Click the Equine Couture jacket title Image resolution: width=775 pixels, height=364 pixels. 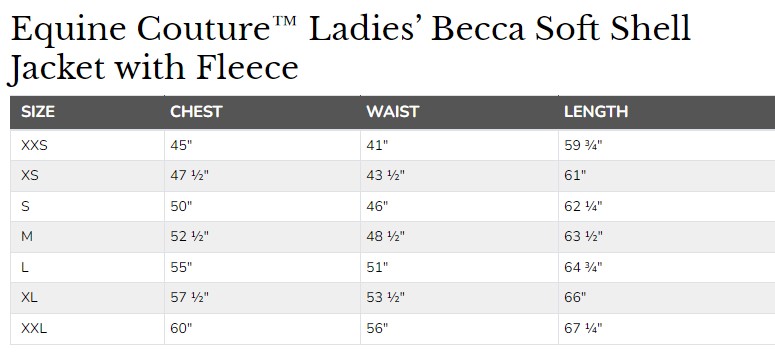[x=348, y=48]
